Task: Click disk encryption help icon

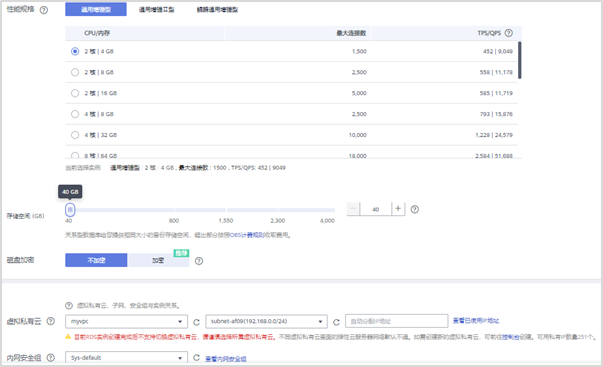Action: (199, 261)
